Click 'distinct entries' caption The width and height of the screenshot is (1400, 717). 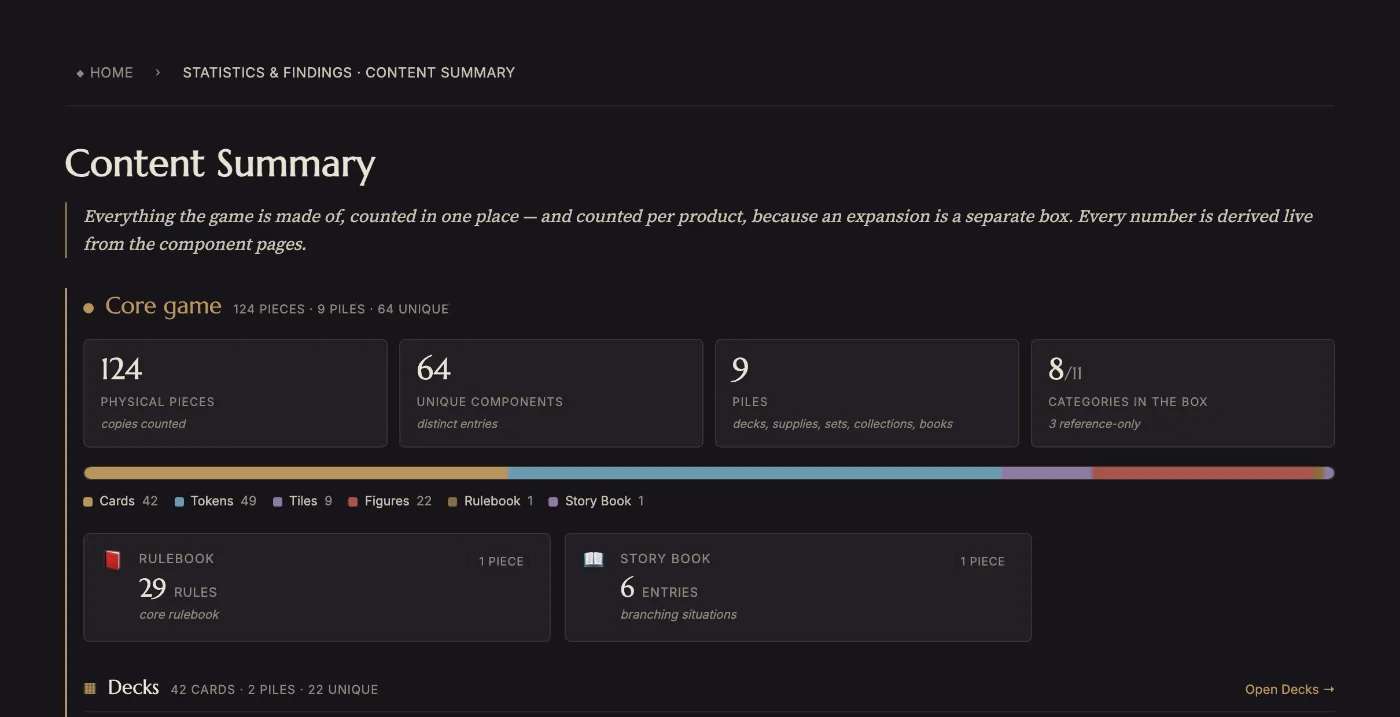457,424
